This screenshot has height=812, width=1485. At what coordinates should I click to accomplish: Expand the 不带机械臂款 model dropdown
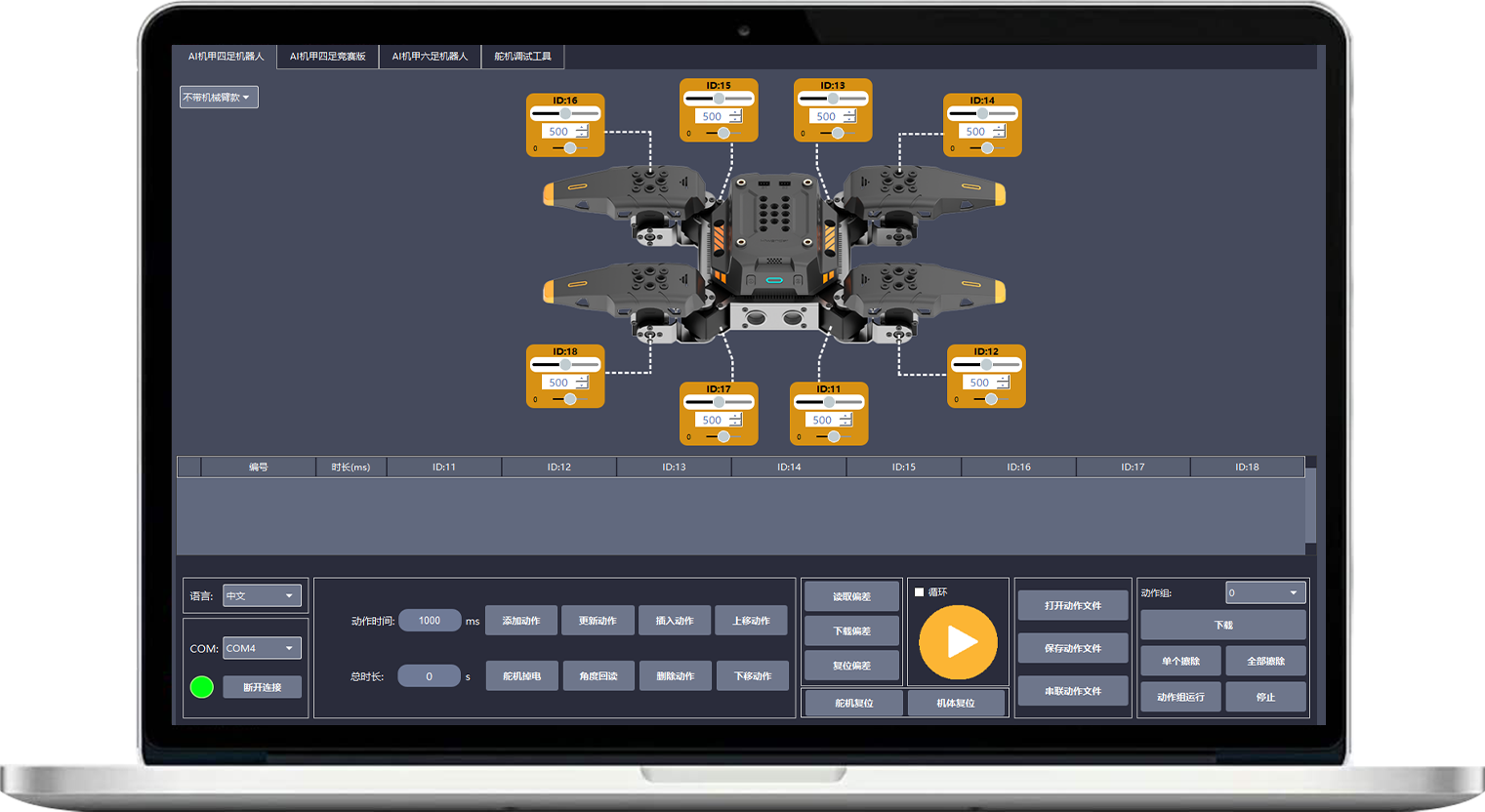coord(219,98)
